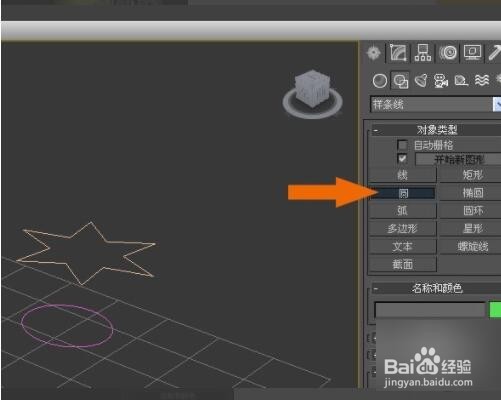Choose the 椭圆 ellipse button
The height and width of the screenshot is (400, 501).
[x=472, y=193]
